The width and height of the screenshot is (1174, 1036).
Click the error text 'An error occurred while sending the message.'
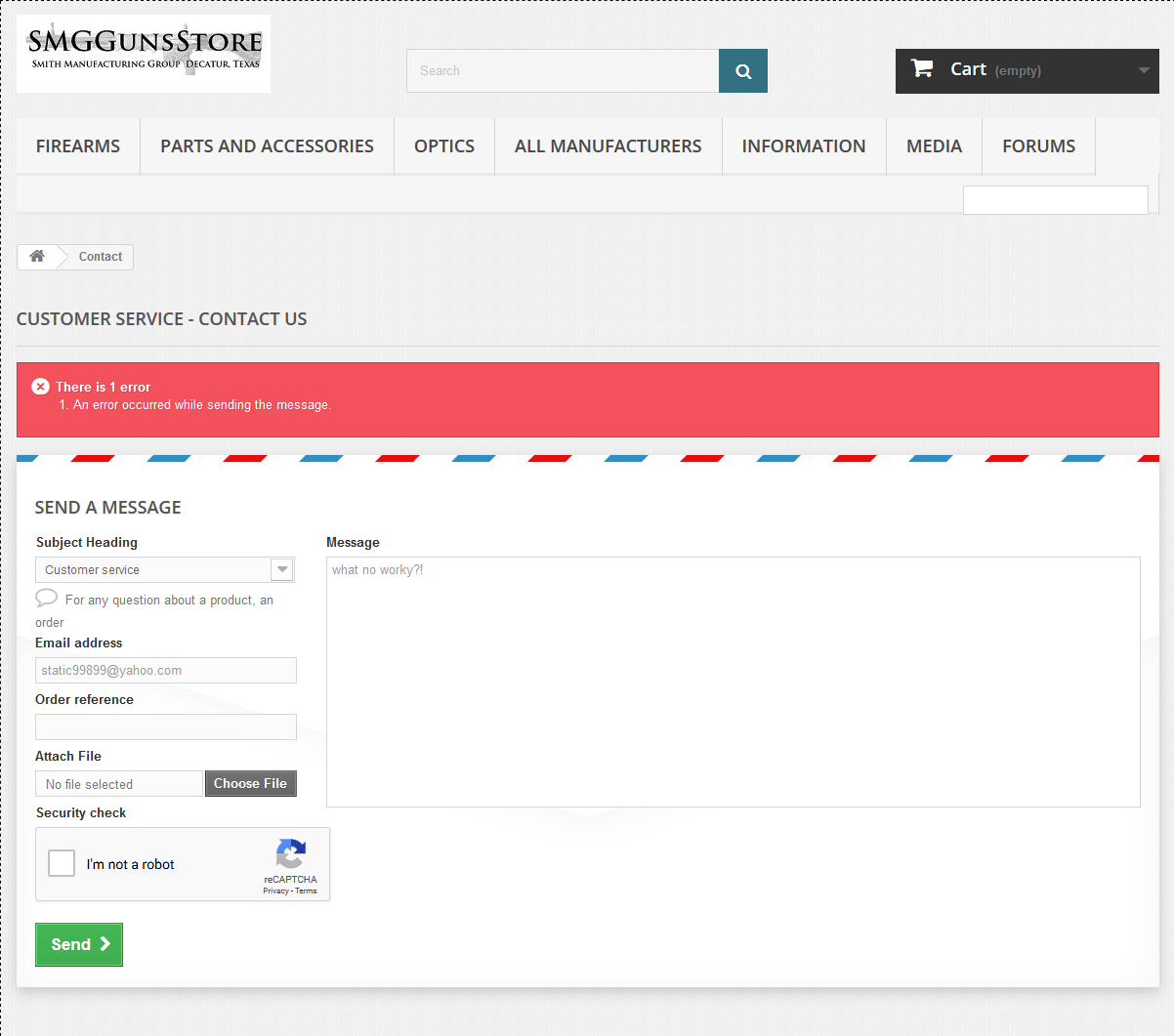(202, 404)
